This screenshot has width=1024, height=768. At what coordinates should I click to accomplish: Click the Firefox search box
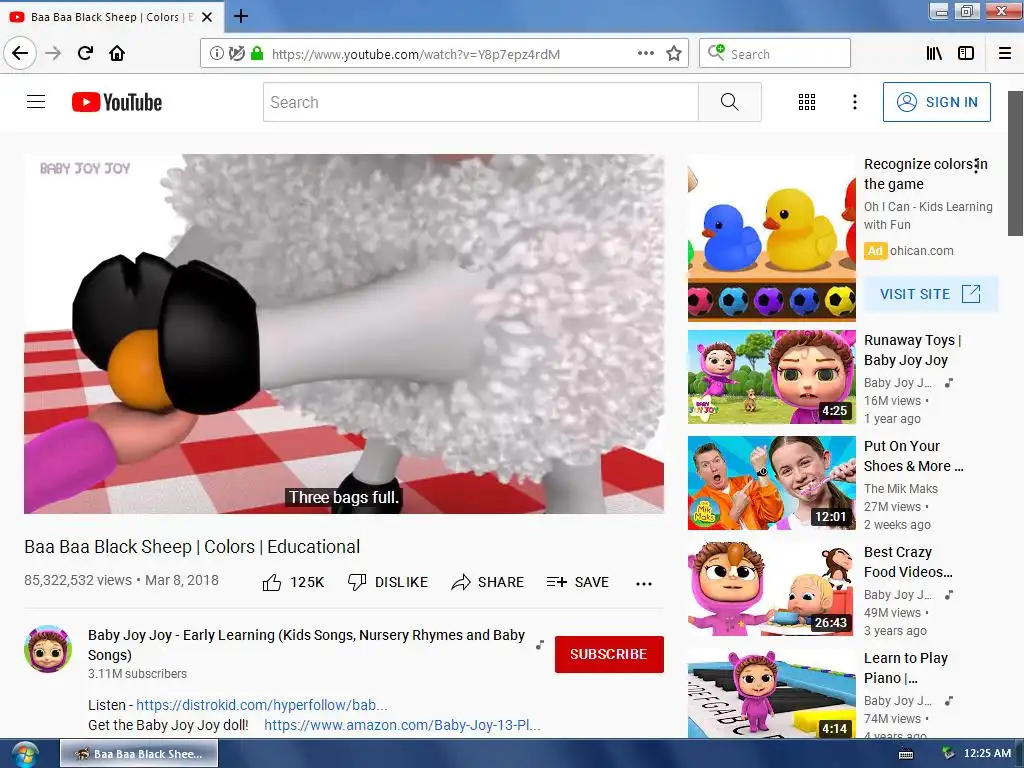point(775,54)
